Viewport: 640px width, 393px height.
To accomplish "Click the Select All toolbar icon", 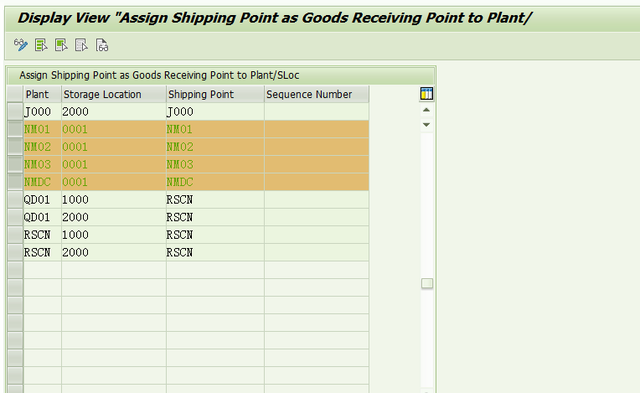I will click(x=41, y=45).
